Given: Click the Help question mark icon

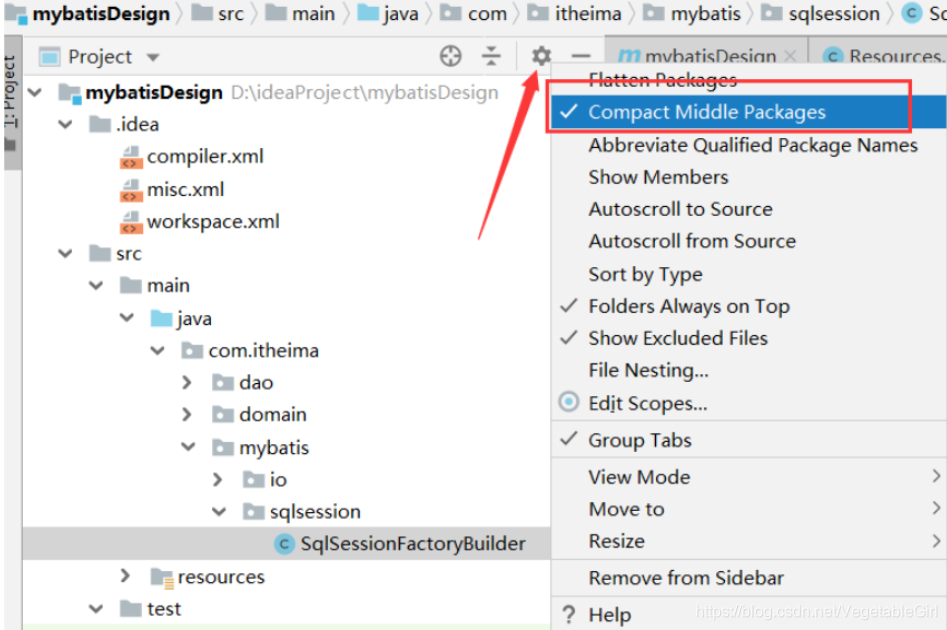Looking at the screenshot, I should click(x=568, y=614).
